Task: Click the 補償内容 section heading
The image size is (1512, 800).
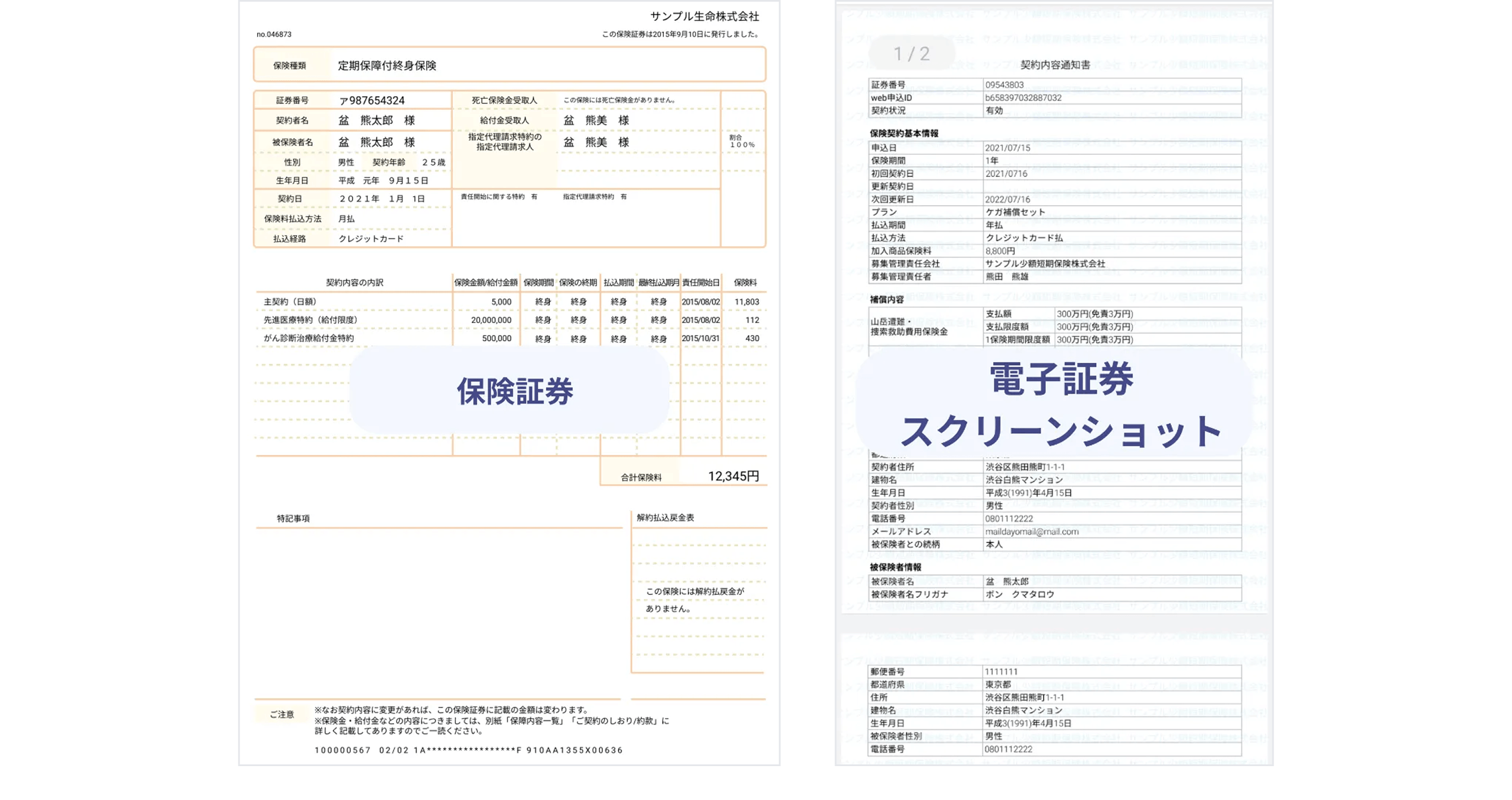Action: [x=887, y=299]
